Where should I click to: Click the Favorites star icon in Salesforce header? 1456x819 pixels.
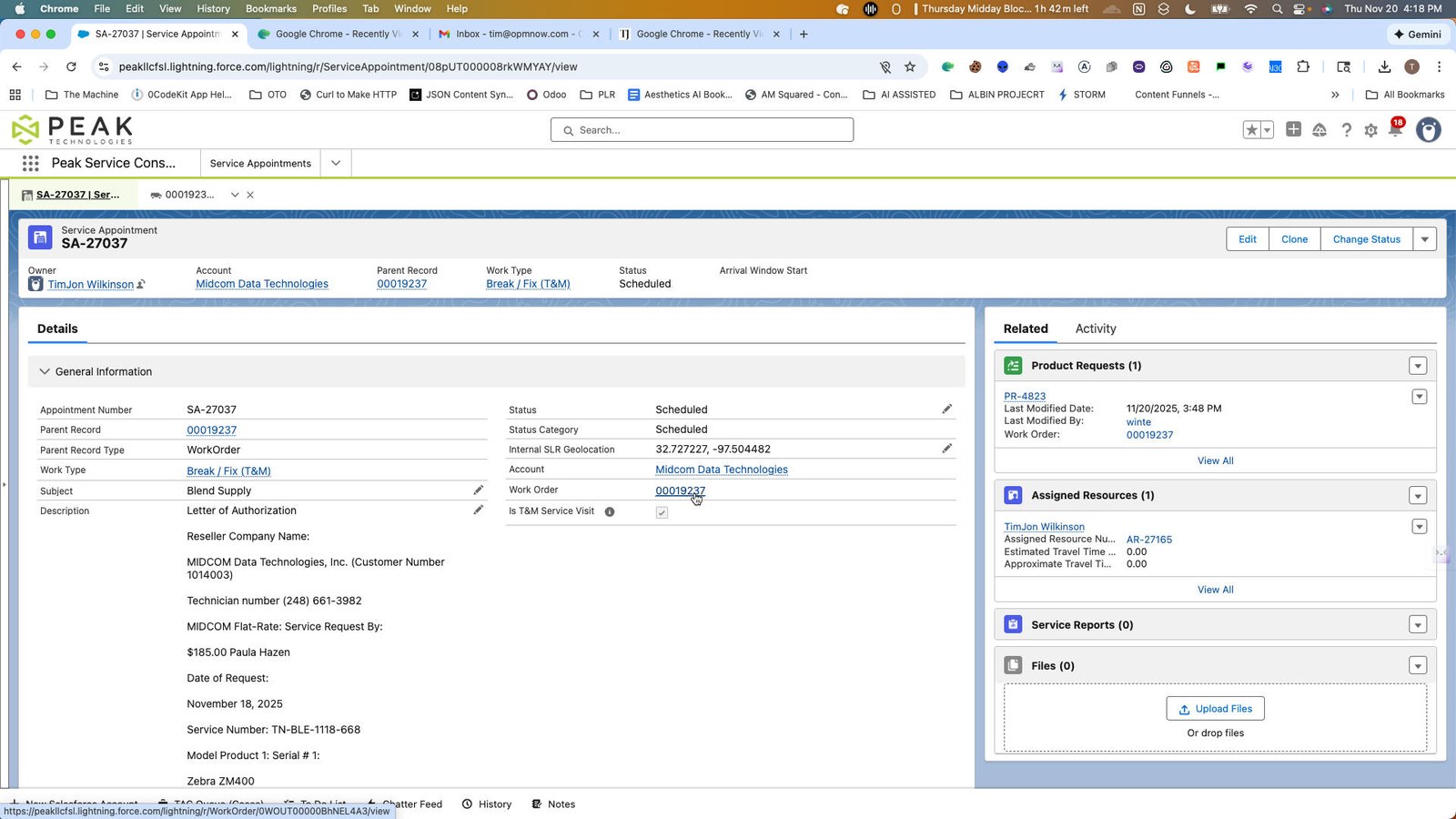1251,130
